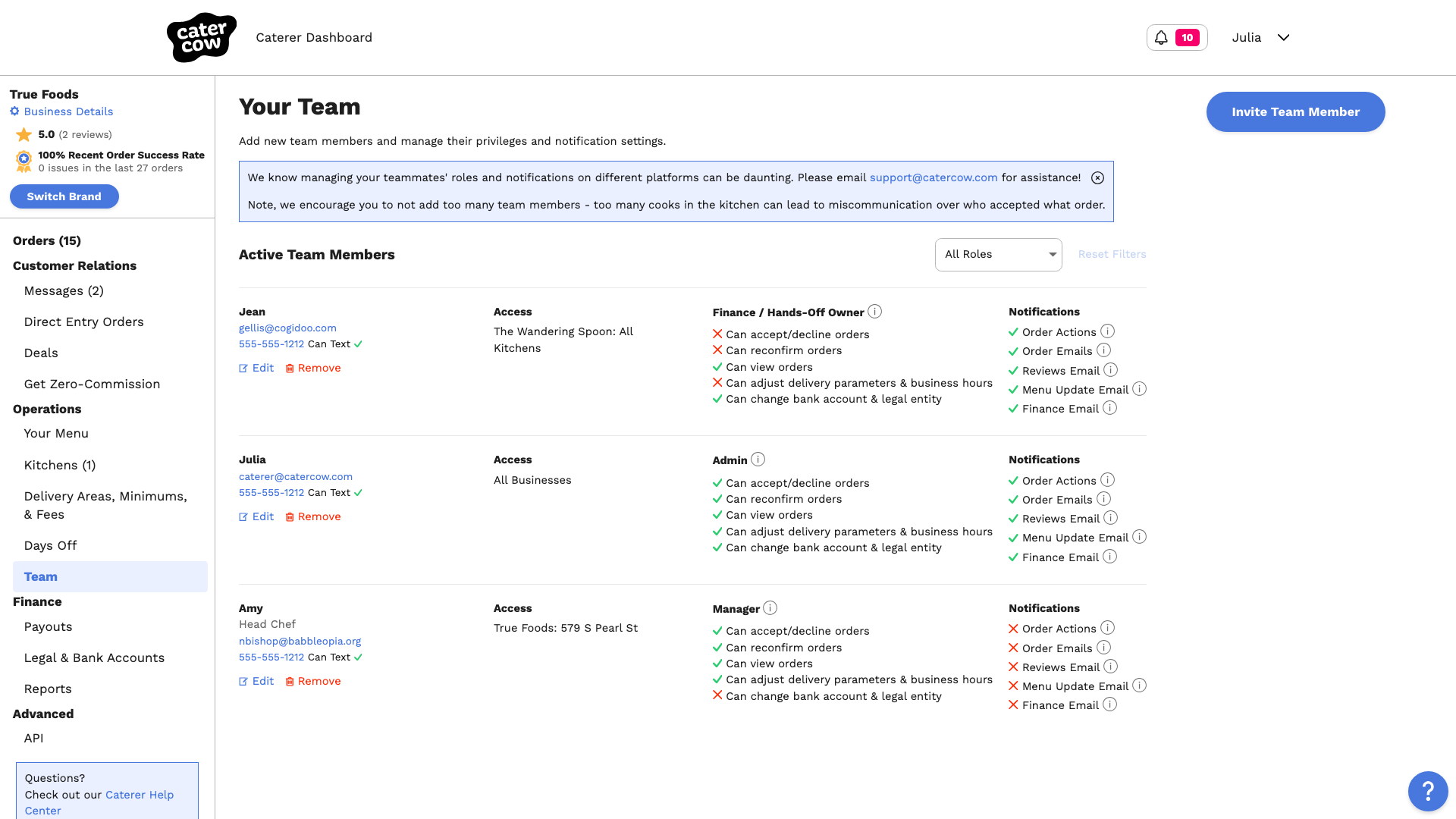Show info for the Manager role
1456x819 pixels.
click(x=770, y=608)
